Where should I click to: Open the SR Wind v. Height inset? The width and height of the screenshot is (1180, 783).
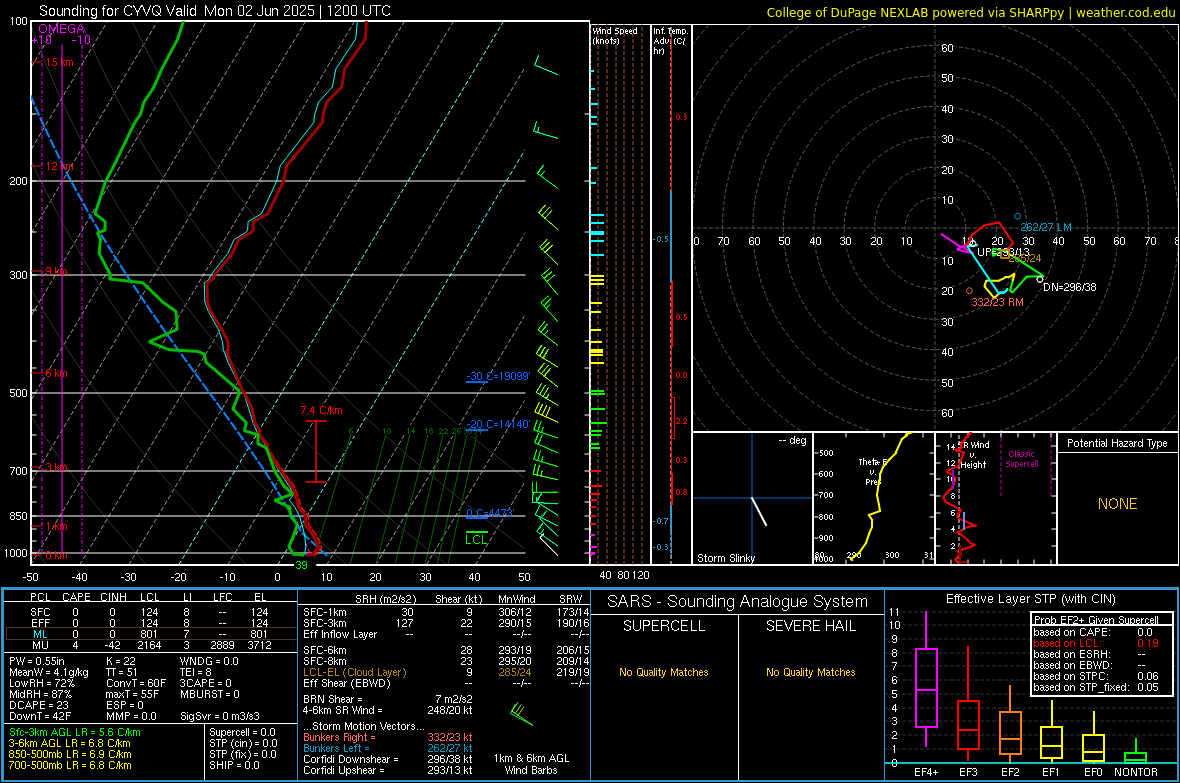coord(996,498)
